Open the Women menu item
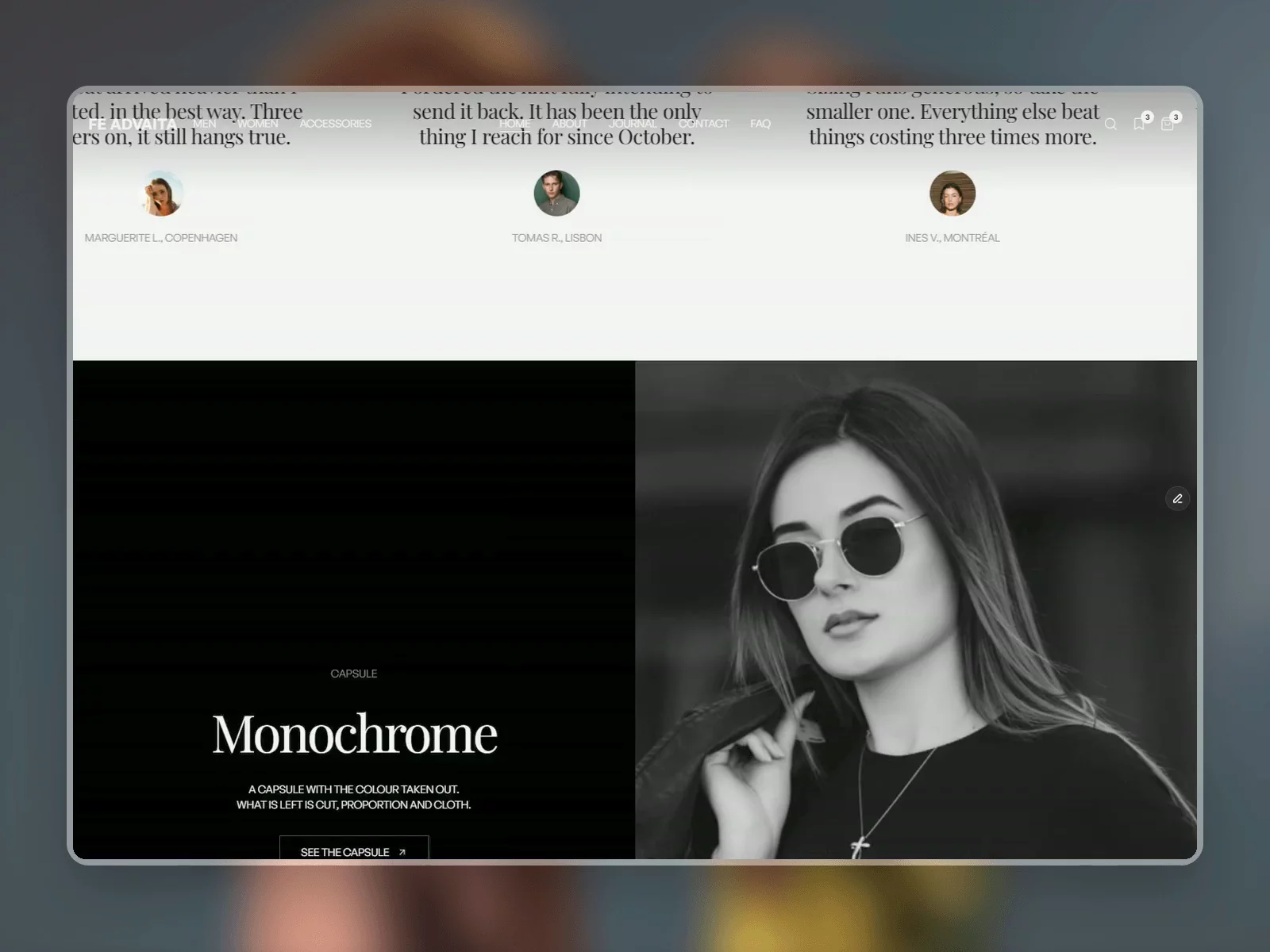The image size is (1270, 952). 258,124
